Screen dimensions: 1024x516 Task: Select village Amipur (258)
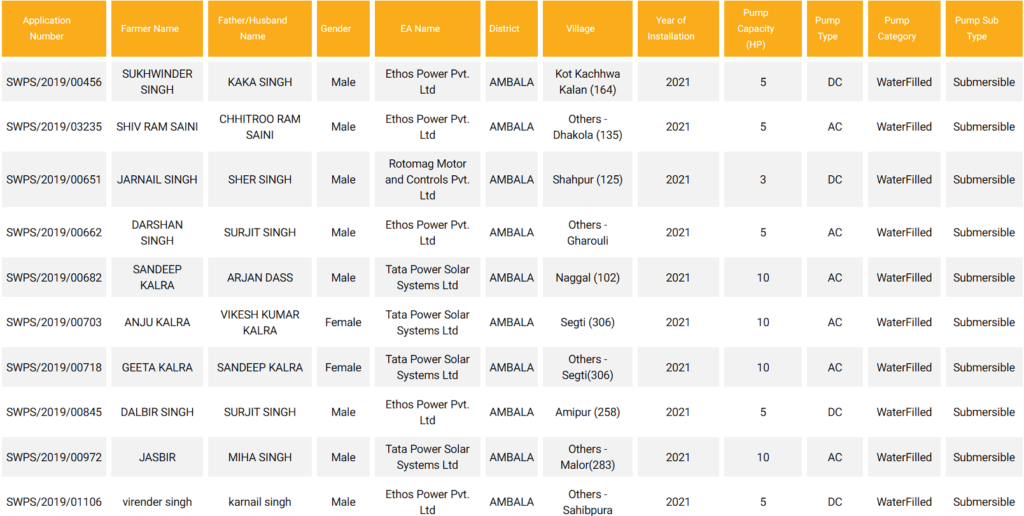[588, 412]
